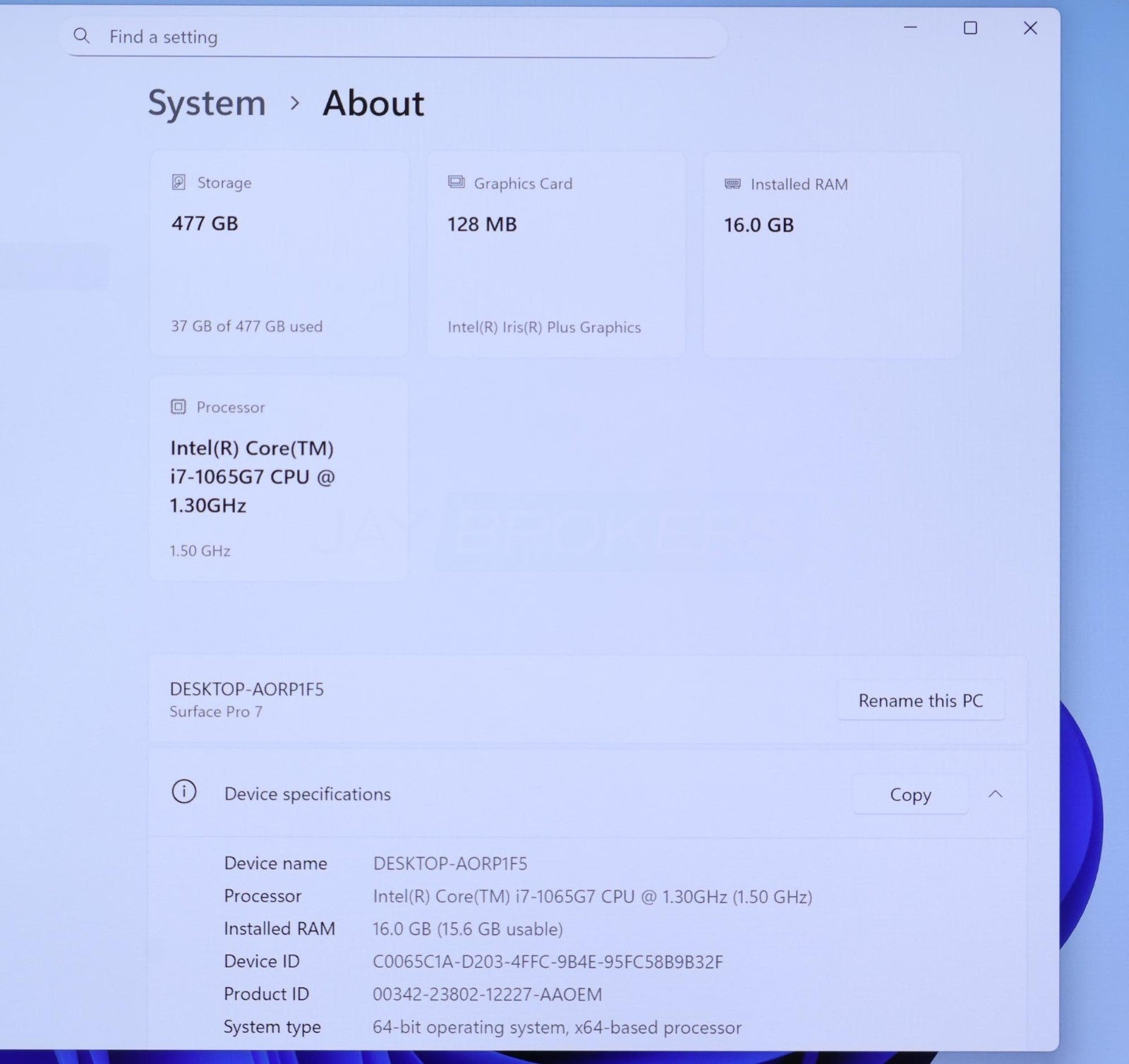Viewport: 1129px width, 1064px height.
Task: Go back to System via the breadcrumb
Action: [207, 104]
